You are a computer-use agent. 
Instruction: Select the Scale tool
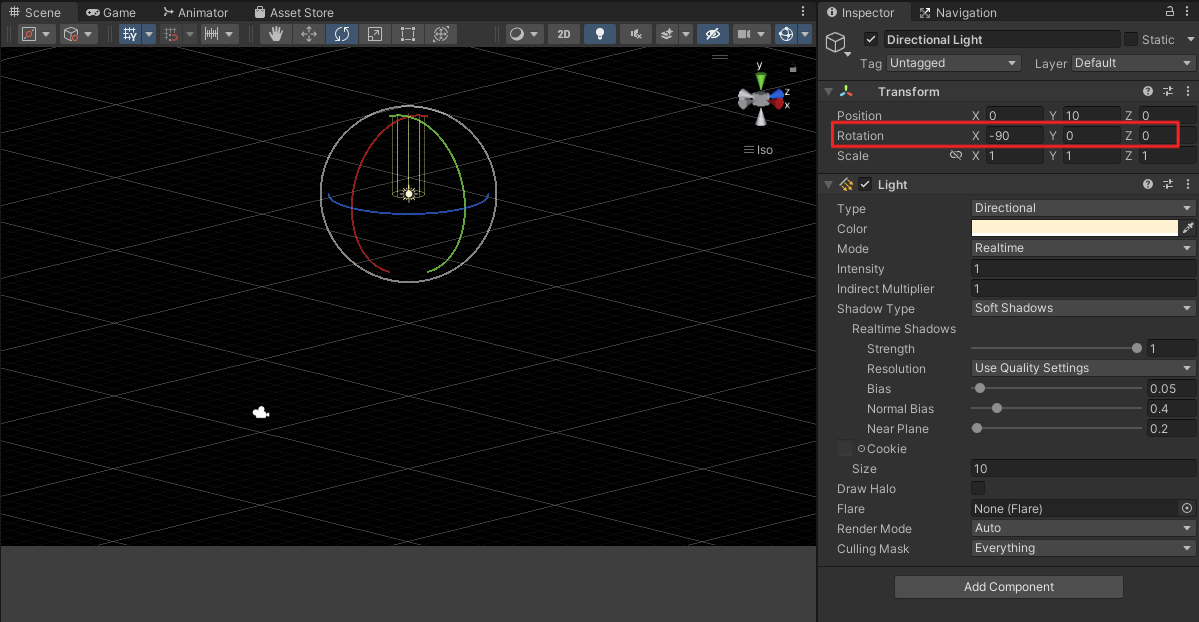pyautogui.click(x=375, y=34)
